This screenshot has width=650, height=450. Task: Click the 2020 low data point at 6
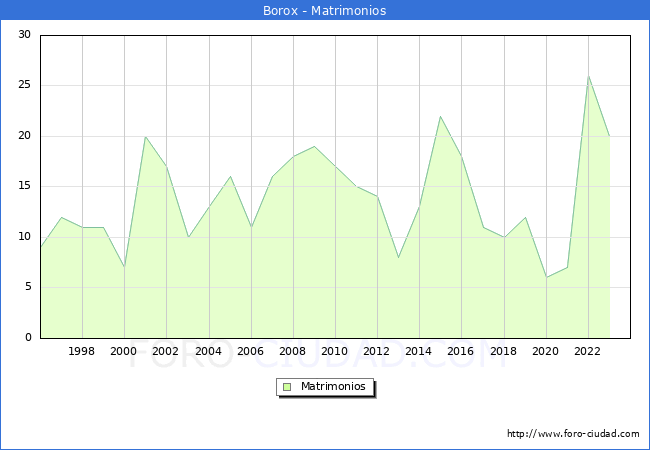point(546,277)
